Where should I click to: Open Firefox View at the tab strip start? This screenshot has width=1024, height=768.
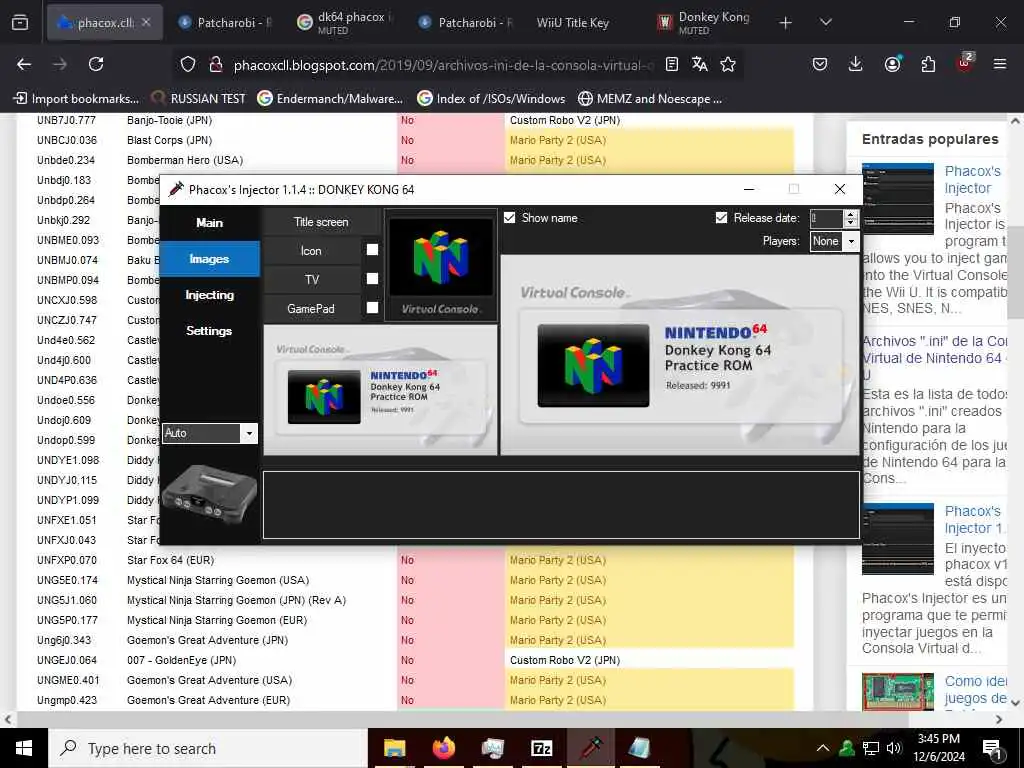click(20, 22)
